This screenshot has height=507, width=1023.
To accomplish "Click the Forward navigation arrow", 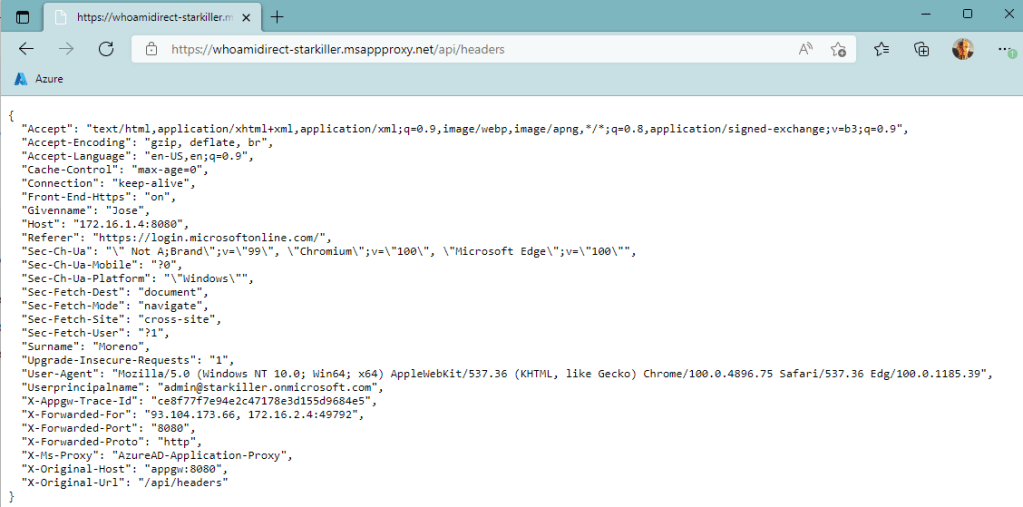I will pos(66,49).
